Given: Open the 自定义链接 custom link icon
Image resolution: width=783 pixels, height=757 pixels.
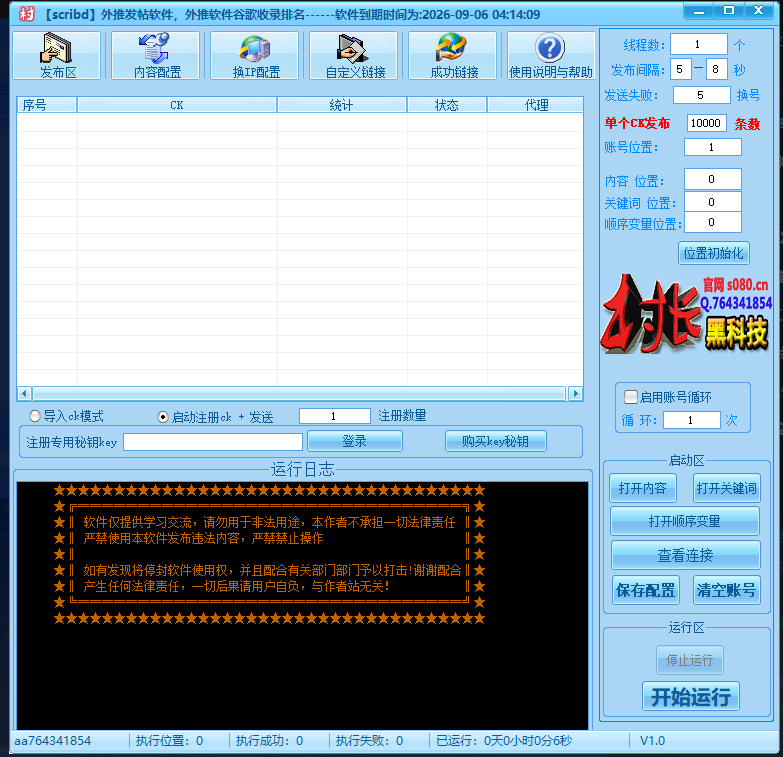Looking at the screenshot, I should click(353, 55).
